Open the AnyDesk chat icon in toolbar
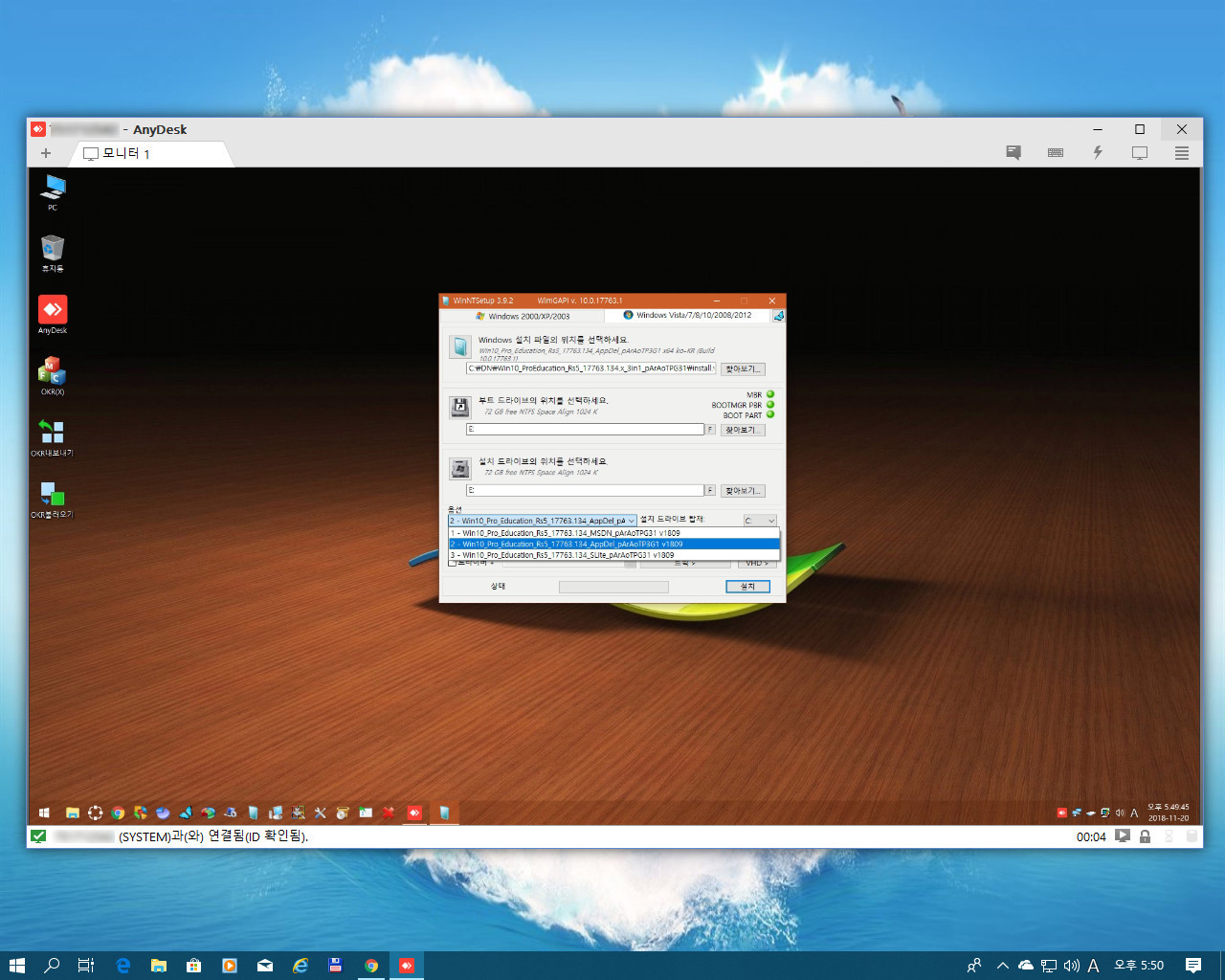Image resolution: width=1225 pixels, height=980 pixels. [x=1013, y=153]
